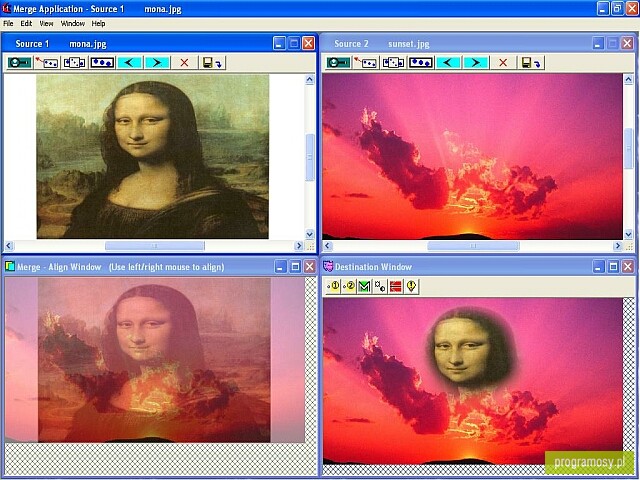Image resolution: width=640 pixels, height=480 pixels.
Task: Click the red-arrow dotted box icon in Source 1 toolbar
Action: (47, 62)
